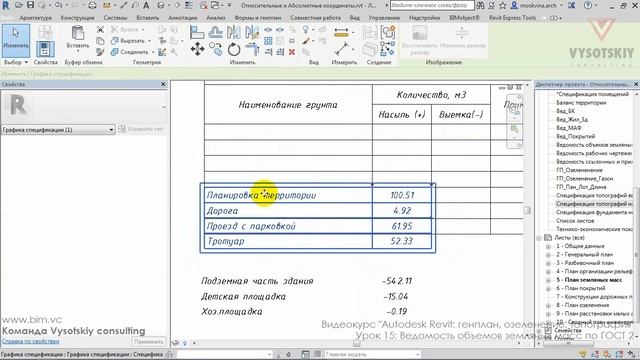Choose Mirror - Draw Axis tool

pos(252,32)
